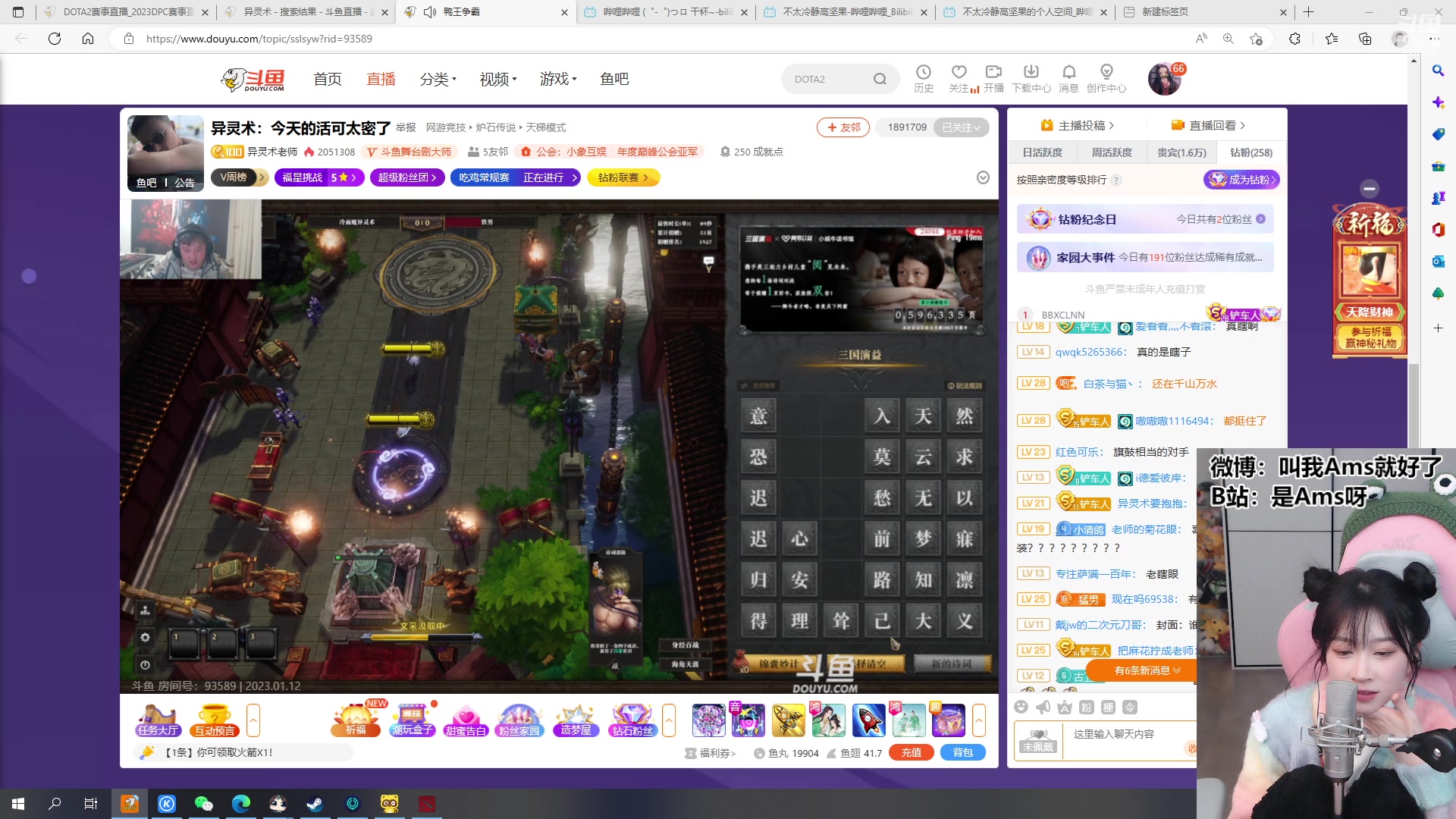Click the 举报 report link

tap(406, 127)
